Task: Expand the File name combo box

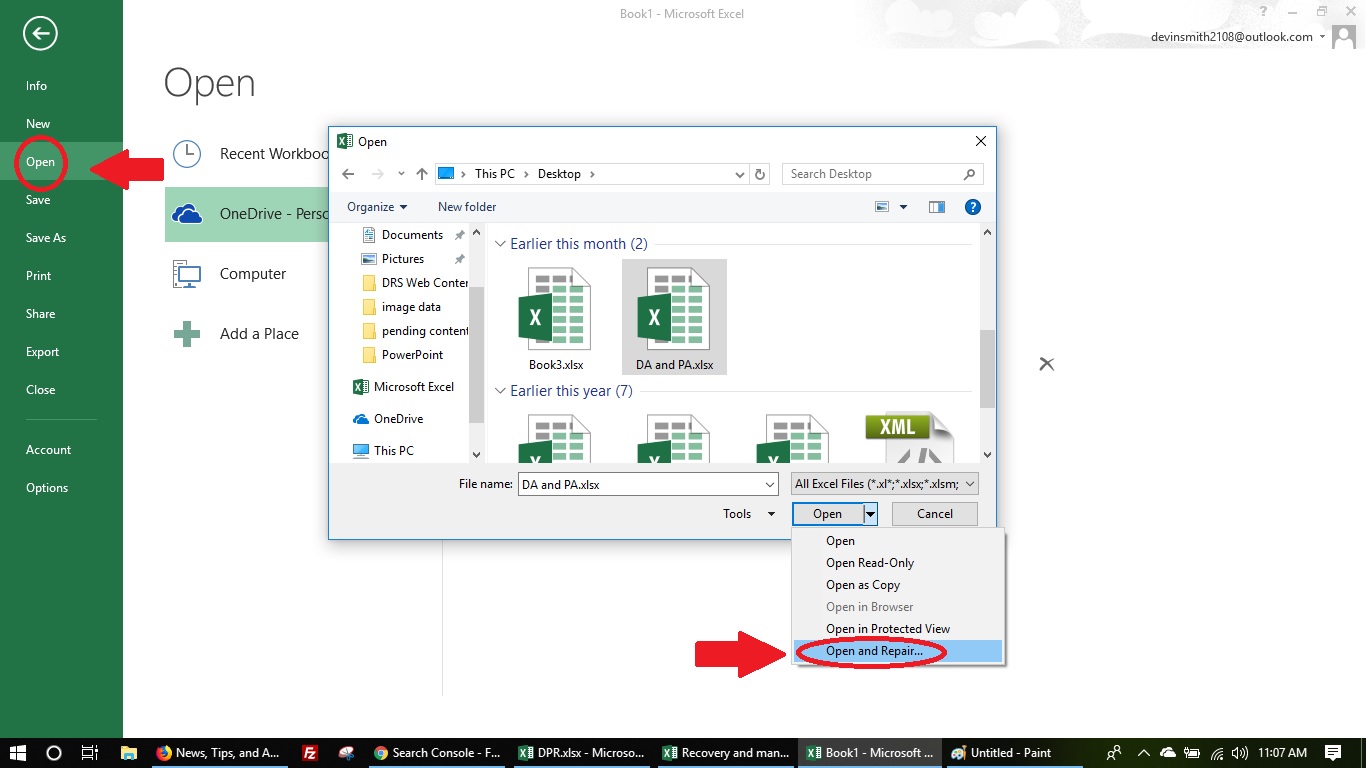Action: pyautogui.click(x=770, y=484)
